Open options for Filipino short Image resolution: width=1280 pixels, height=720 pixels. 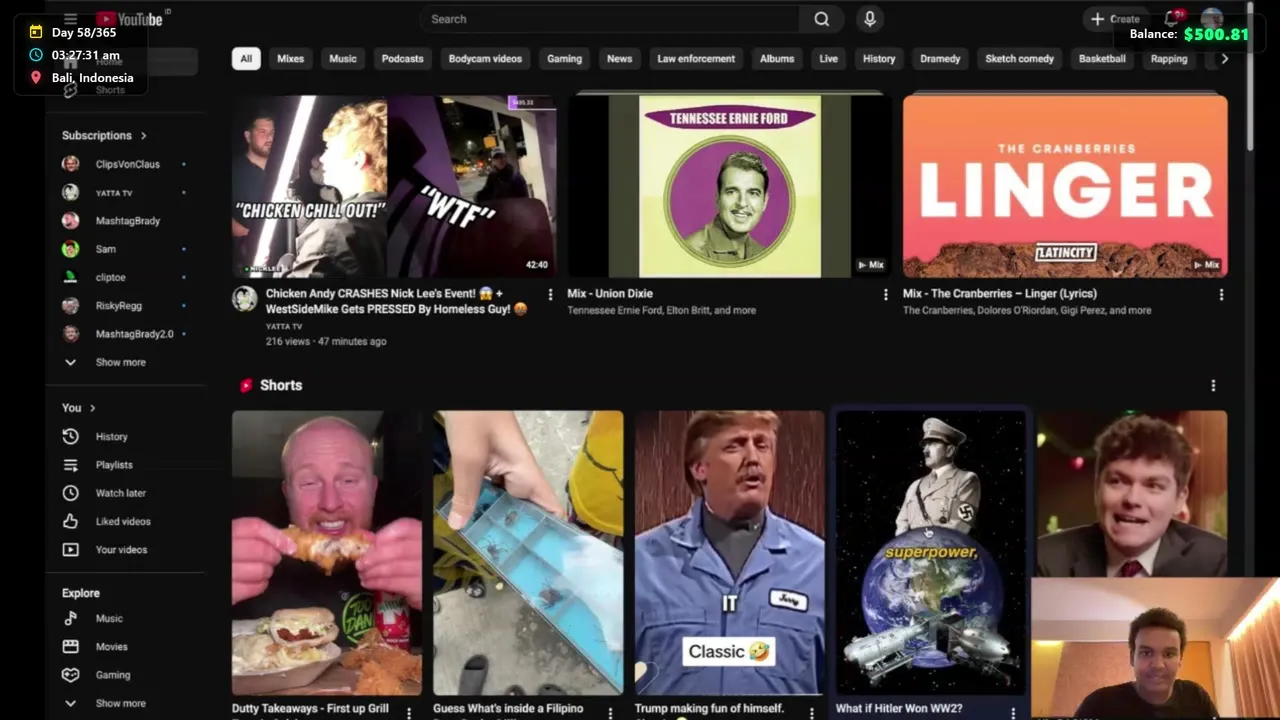pos(610,712)
